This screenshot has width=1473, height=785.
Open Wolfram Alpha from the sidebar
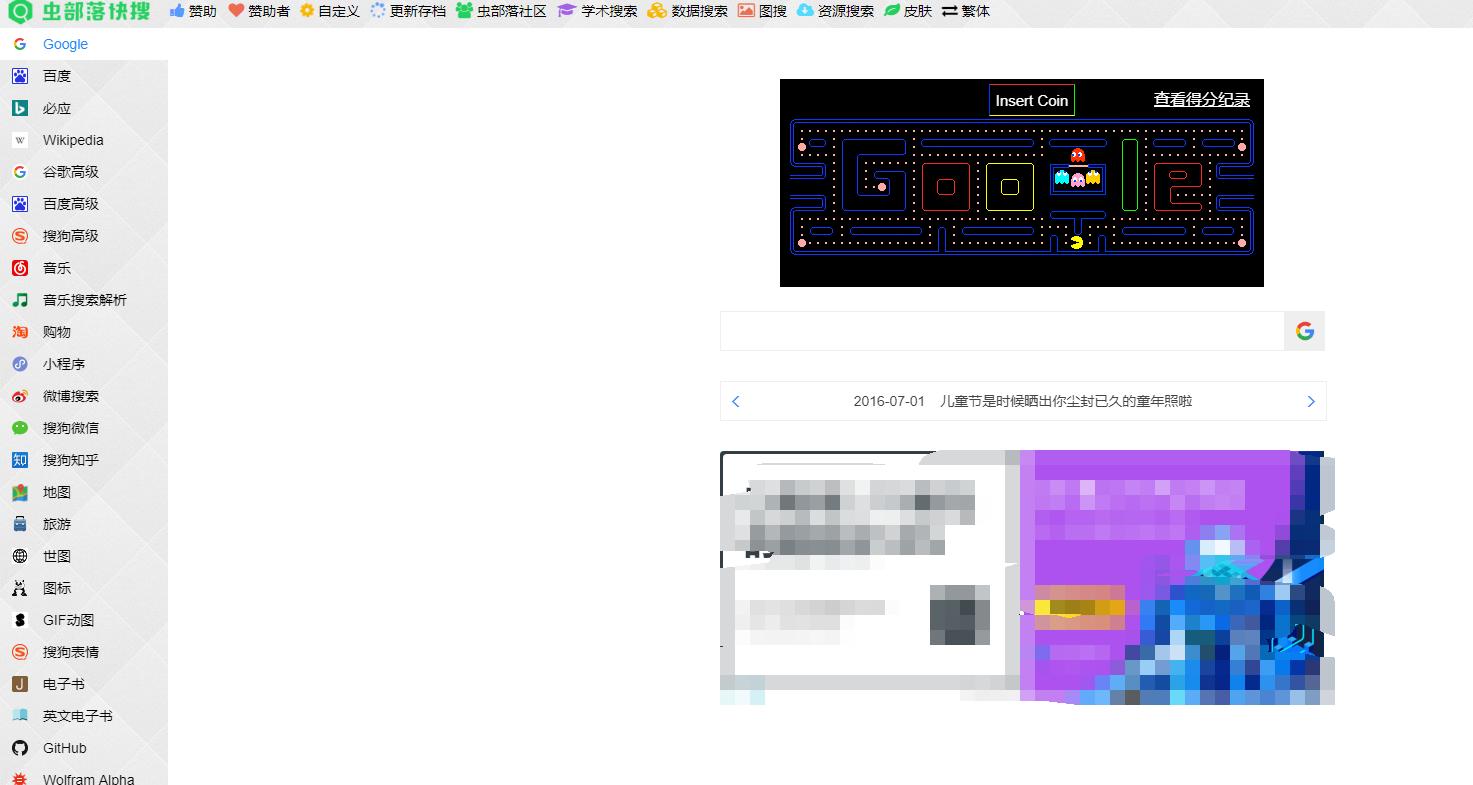pyautogui.click(x=88, y=778)
